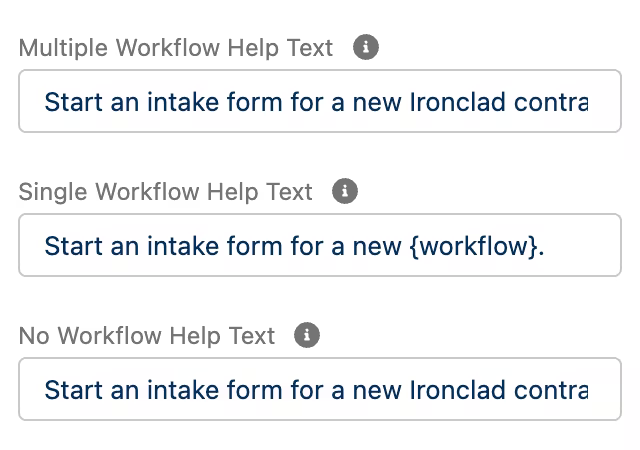Image resolution: width=640 pixels, height=450 pixels.
Task: Click word 'Start' in No Workflow field
Action: (x=73, y=390)
